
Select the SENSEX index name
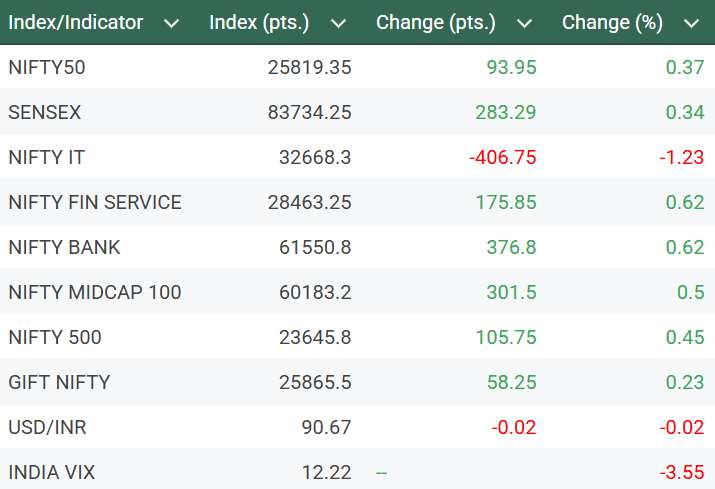coord(45,112)
